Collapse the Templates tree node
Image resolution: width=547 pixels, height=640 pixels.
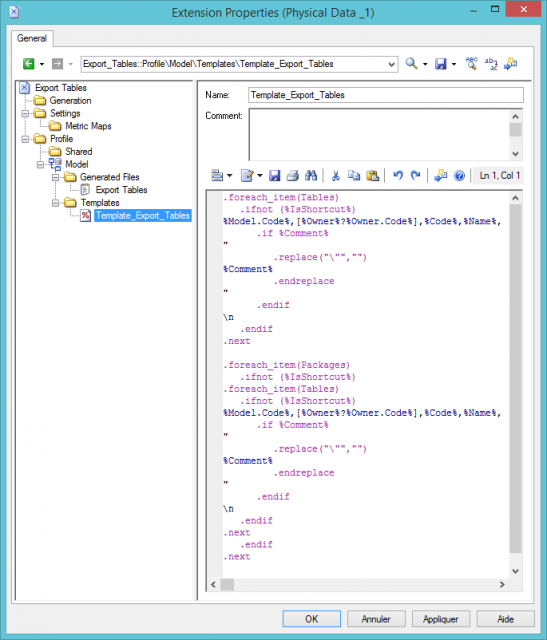coord(55,203)
